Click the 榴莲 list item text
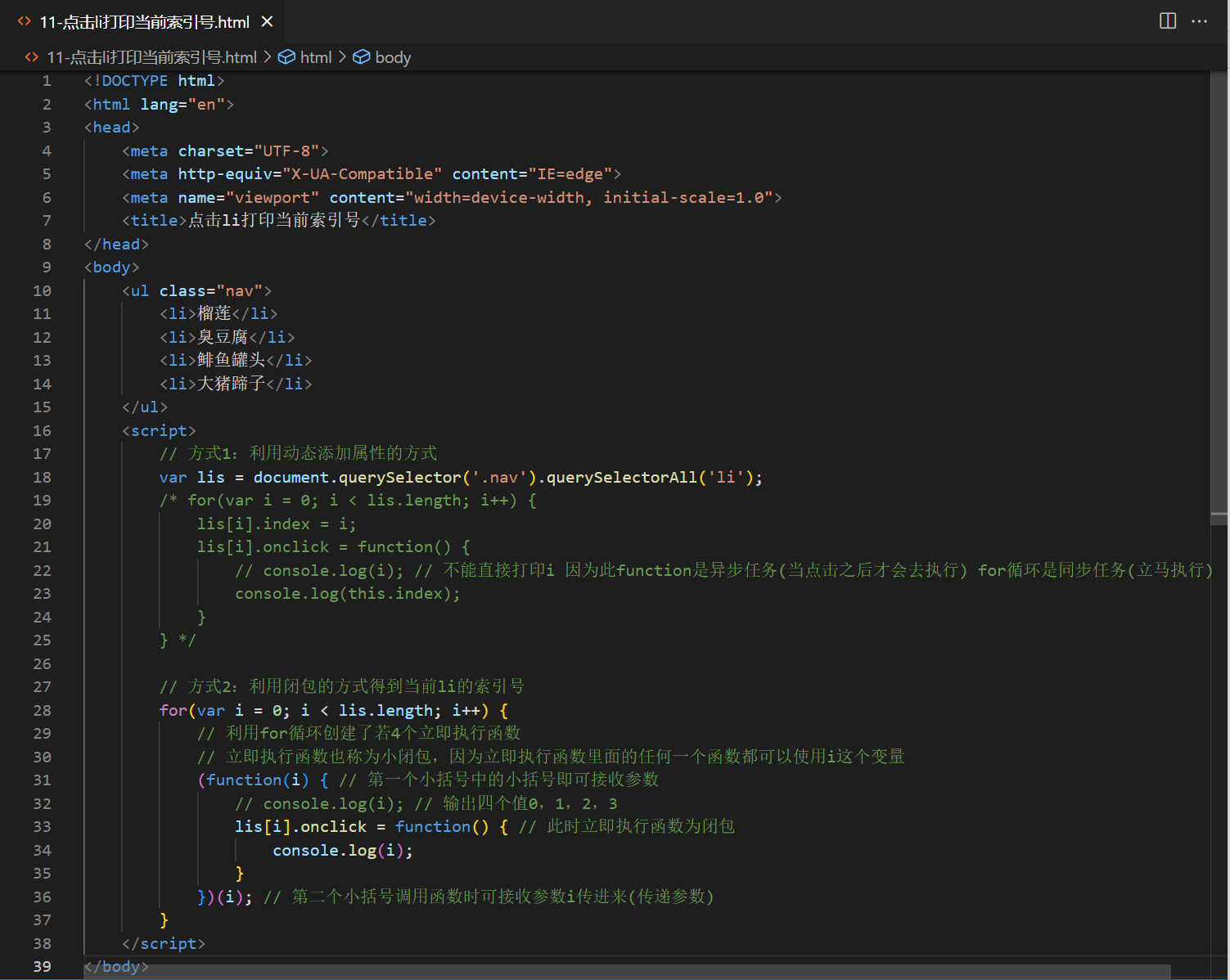This screenshot has height=980, width=1230. point(214,314)
